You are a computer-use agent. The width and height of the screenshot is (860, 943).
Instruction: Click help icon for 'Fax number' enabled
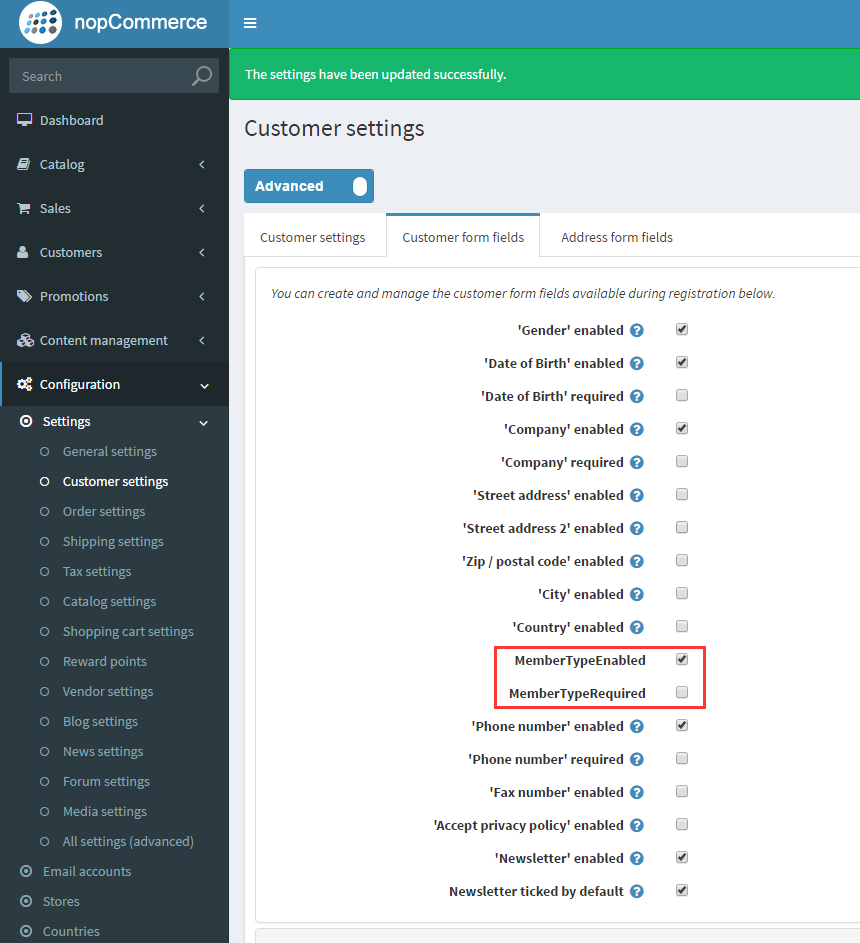tap(637, 792)
